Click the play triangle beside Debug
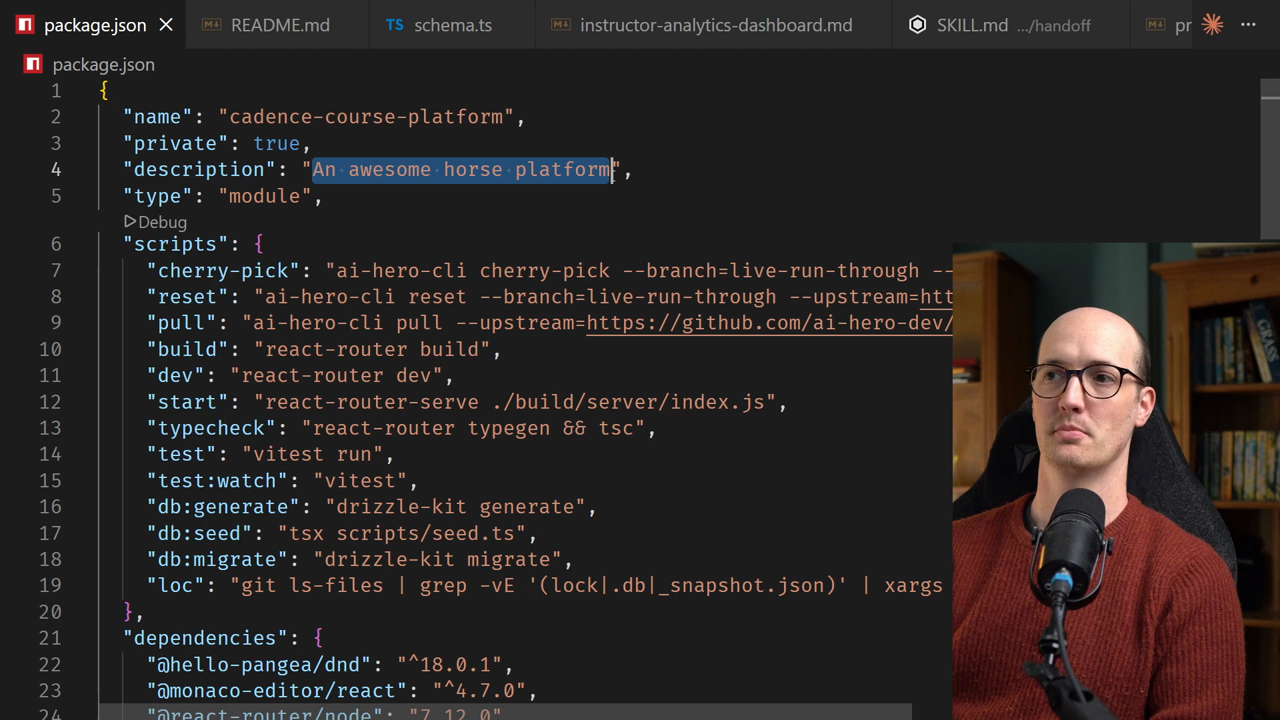This screenshot has width=1280, height=720. point(130,221)
